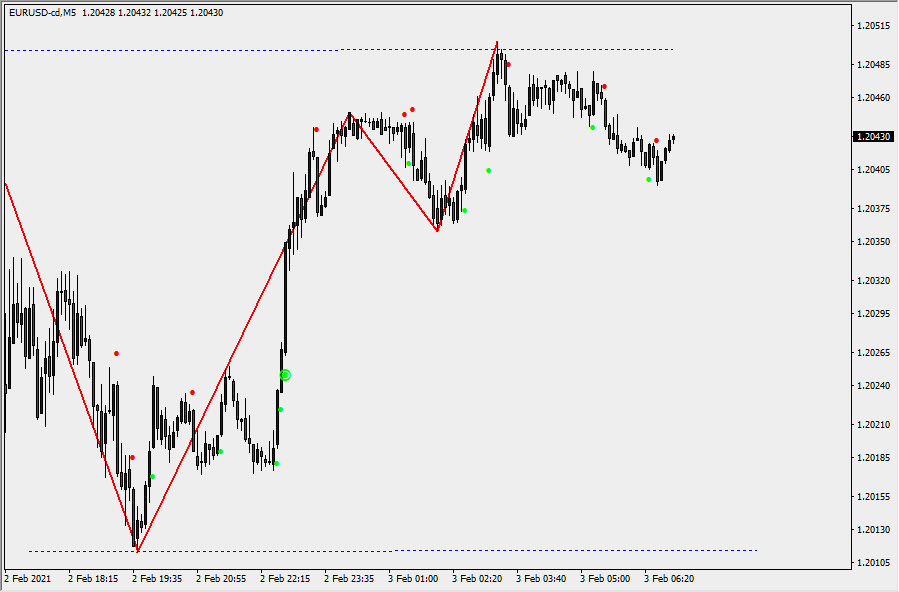Click the 1.20515 price scale label
899x592 pixels.
[x=873, y=26]
